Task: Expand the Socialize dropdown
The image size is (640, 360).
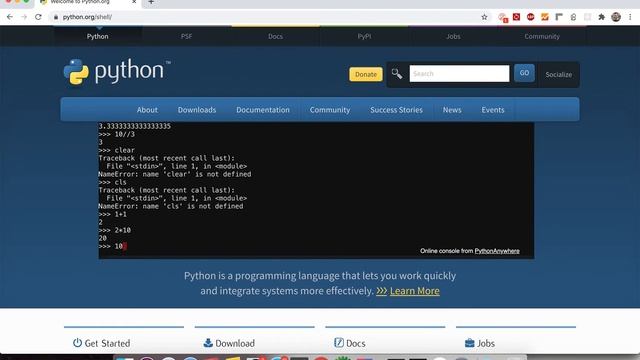Action: click(x=559, y=75)
